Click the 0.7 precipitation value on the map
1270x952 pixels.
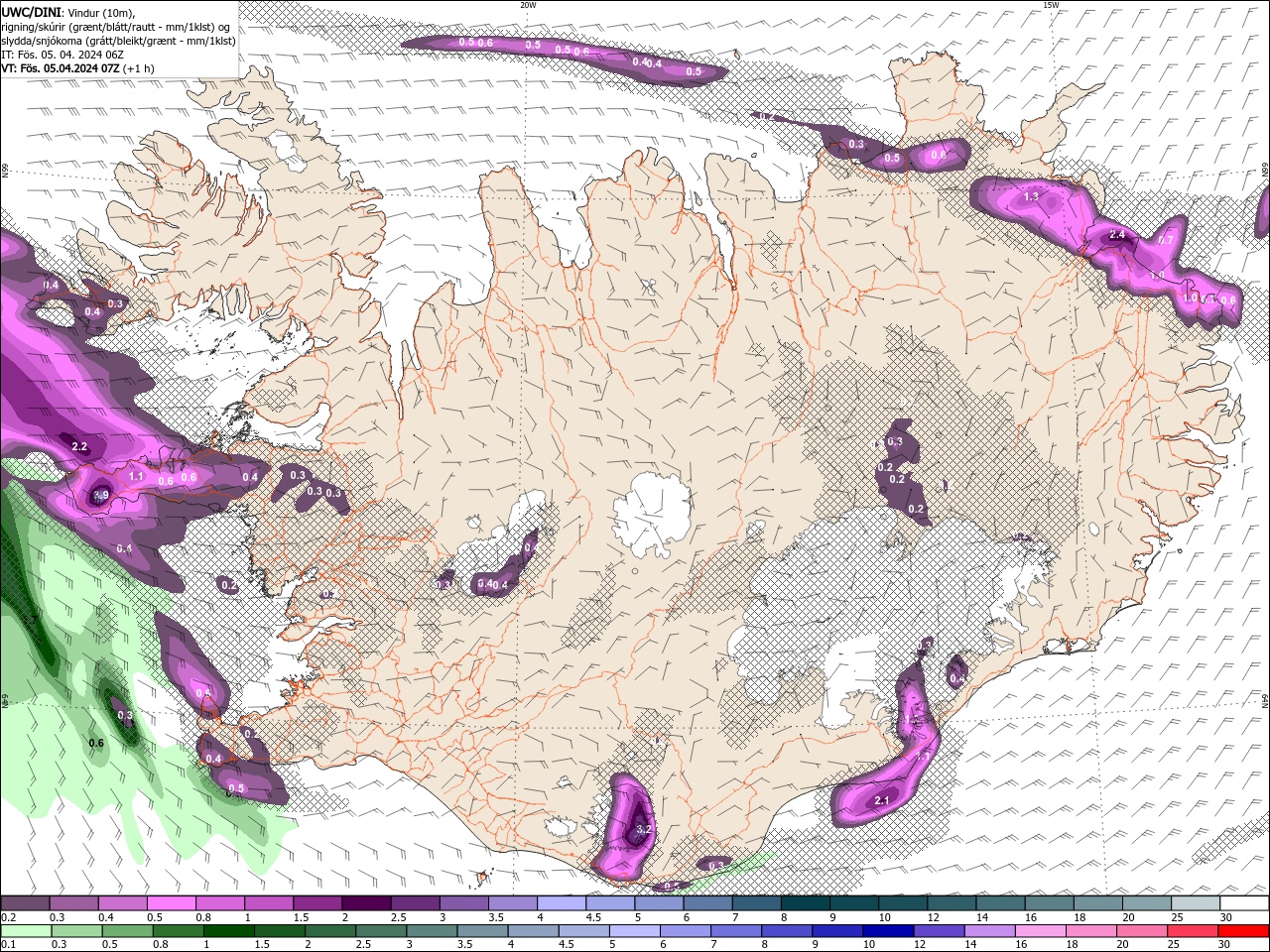click(x=1166, y=240)
